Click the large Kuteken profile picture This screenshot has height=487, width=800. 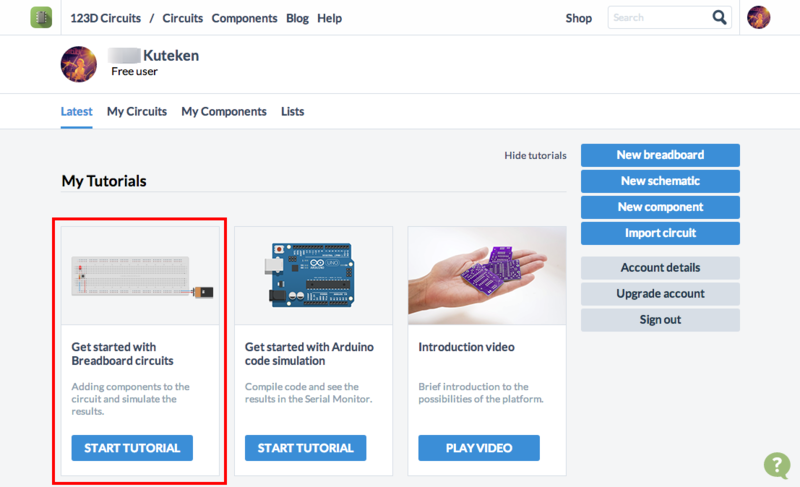tap(79, 64)
